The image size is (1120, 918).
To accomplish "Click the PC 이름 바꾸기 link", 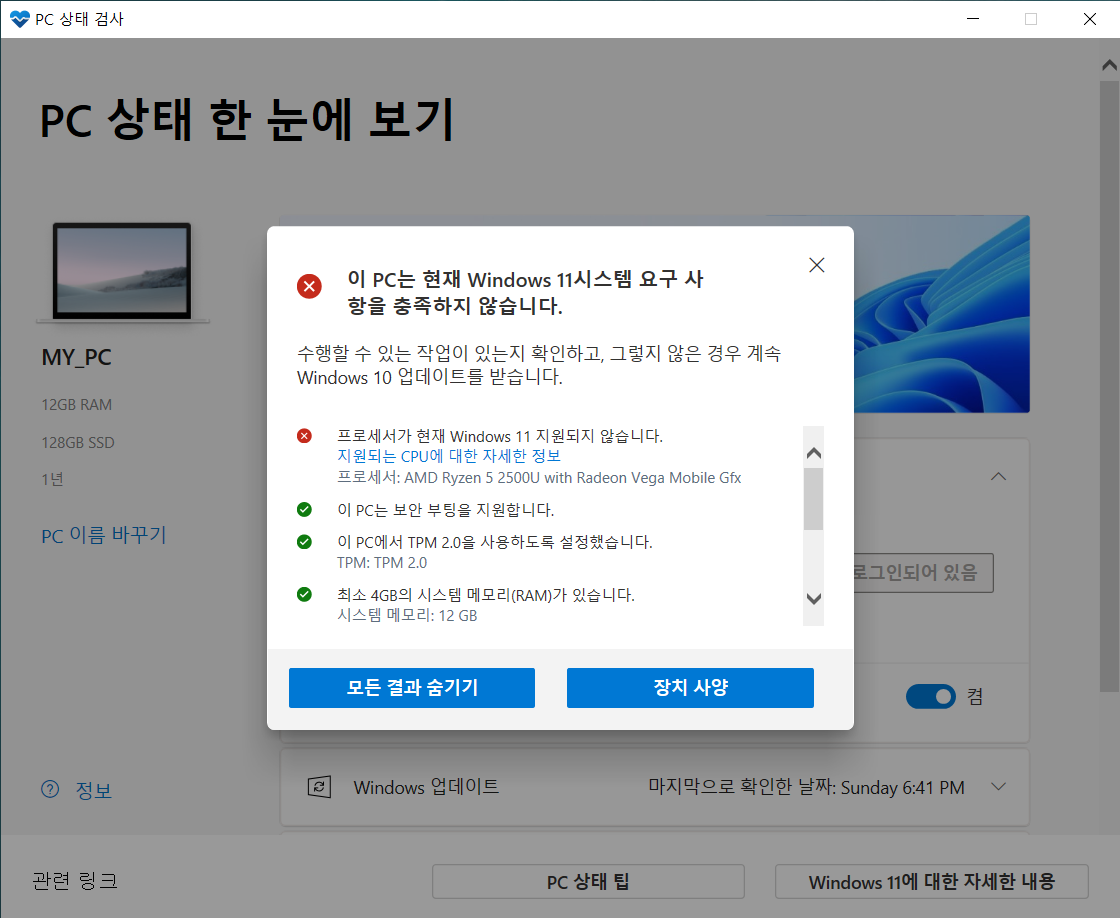I will [104, 535].
